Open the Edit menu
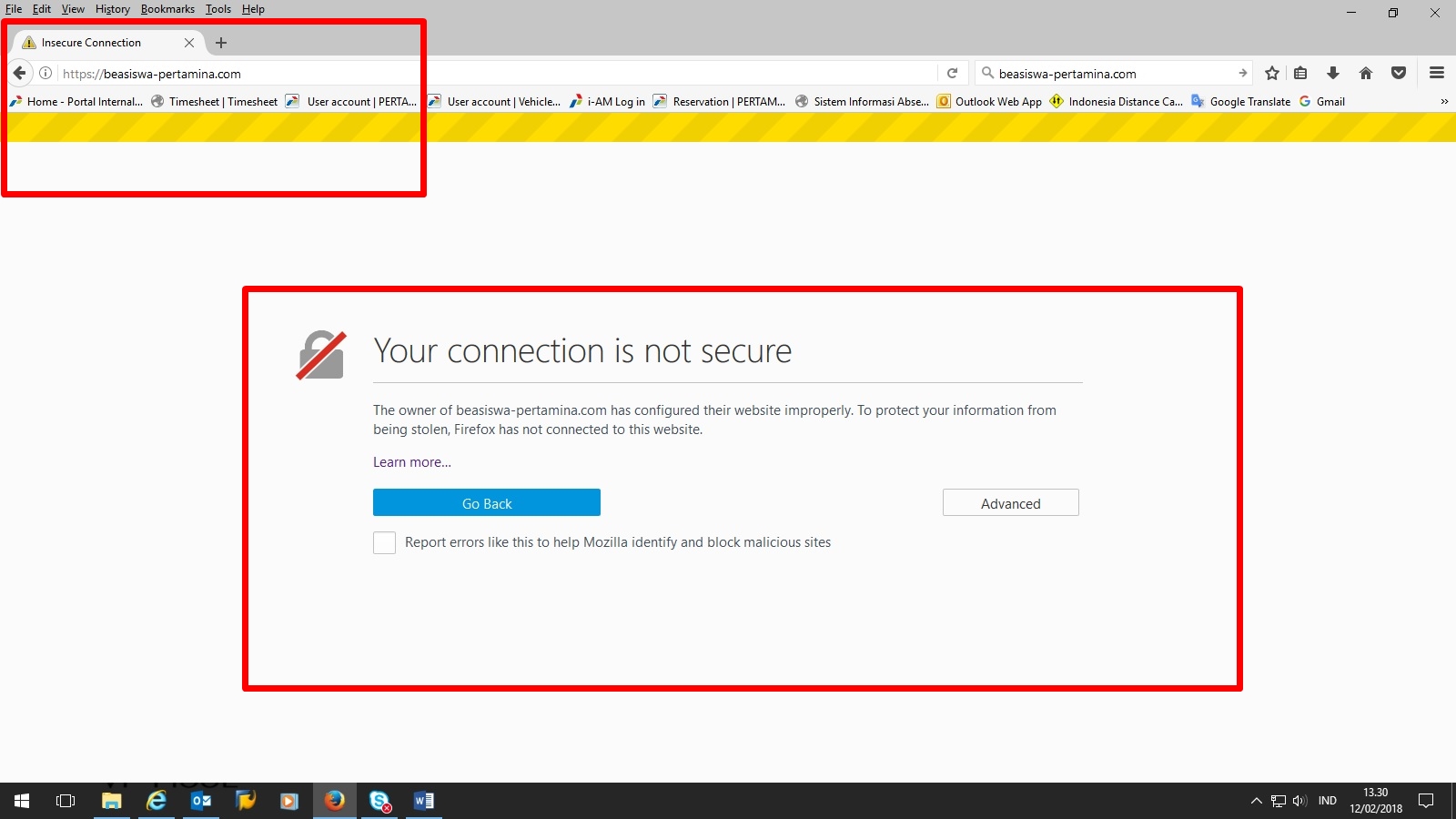Image resolution: width=1456 pixels, height=819 pixels. [x=42, y=9]
